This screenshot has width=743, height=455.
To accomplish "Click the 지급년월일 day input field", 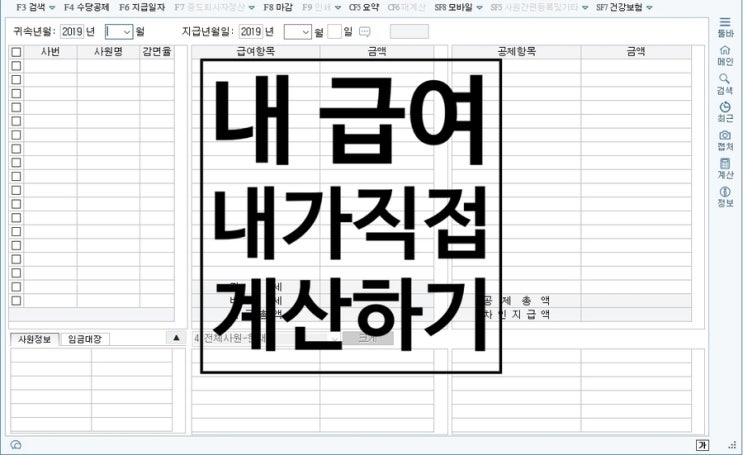I will click(x=335, y=32).
